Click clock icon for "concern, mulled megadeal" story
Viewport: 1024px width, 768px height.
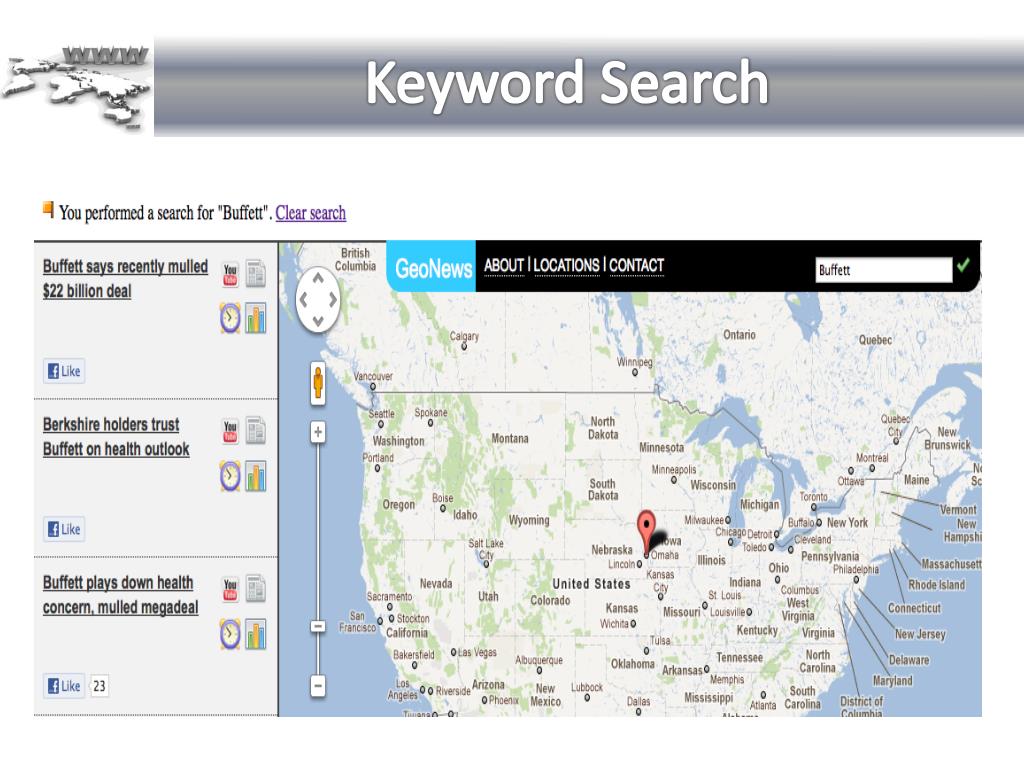[230, 633]
